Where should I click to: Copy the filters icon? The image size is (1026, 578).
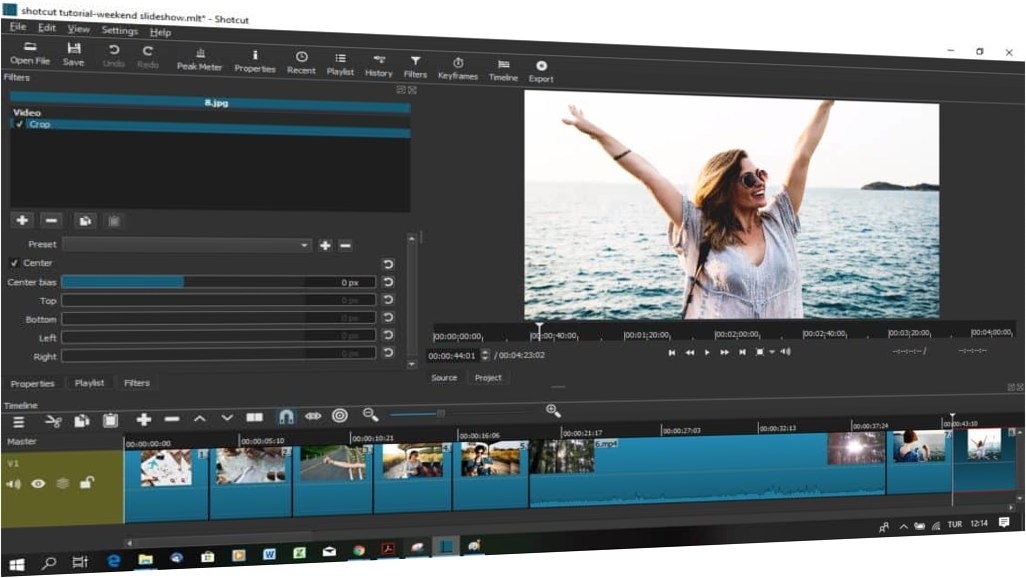[x=85, y=221]
